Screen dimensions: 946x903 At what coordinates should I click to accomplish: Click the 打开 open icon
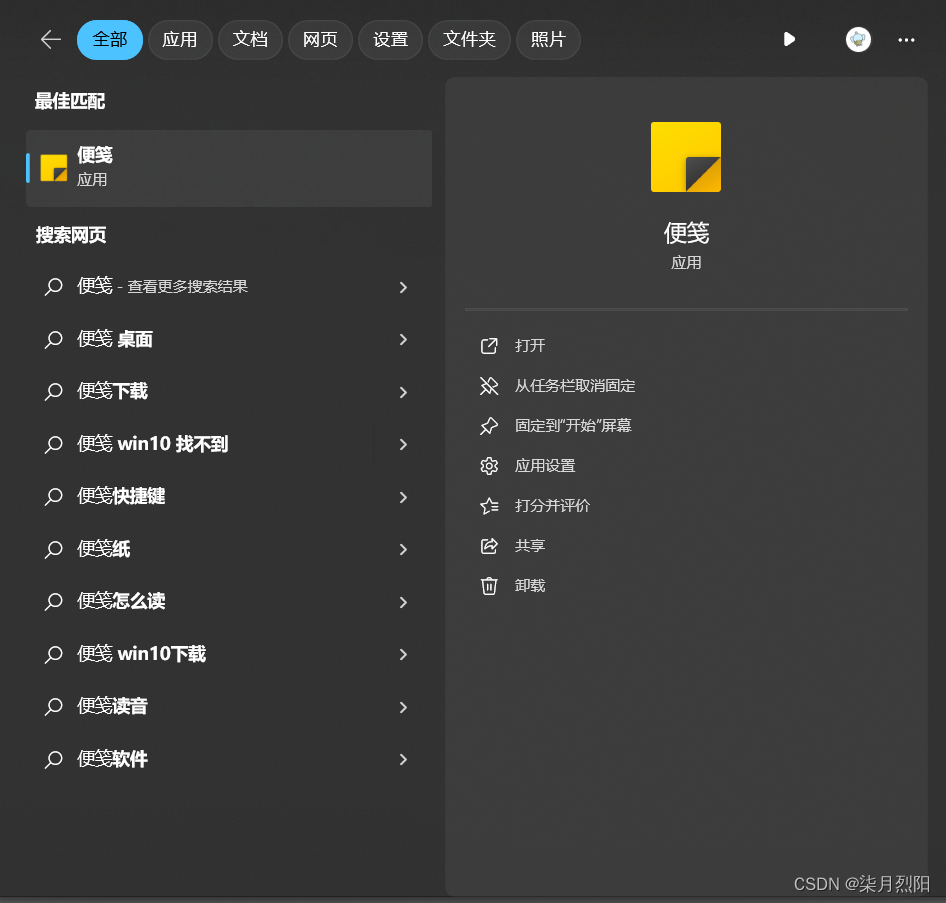489,346
